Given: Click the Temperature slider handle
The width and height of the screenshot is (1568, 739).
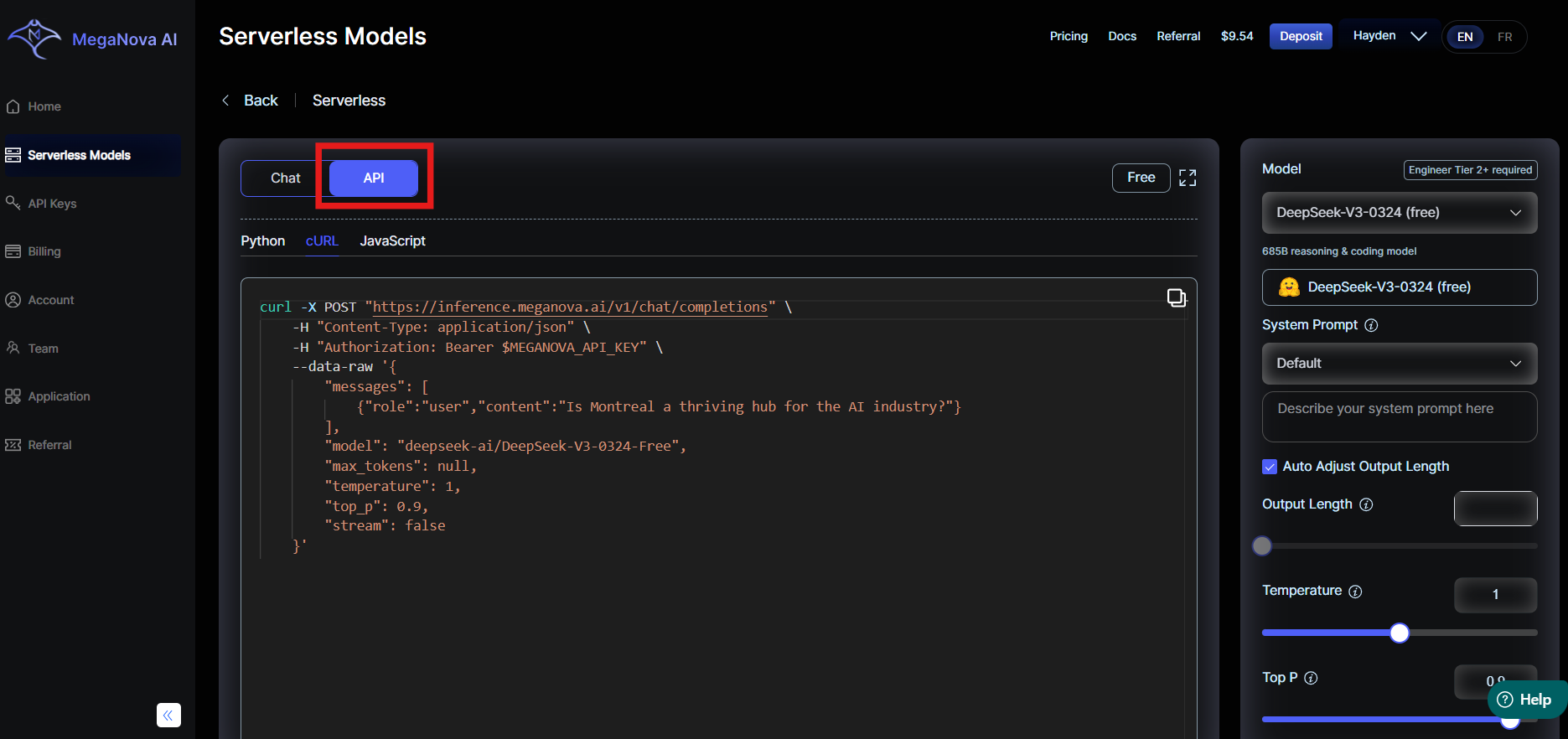Looking at the screenshot, I should [x=1399, y=633].
